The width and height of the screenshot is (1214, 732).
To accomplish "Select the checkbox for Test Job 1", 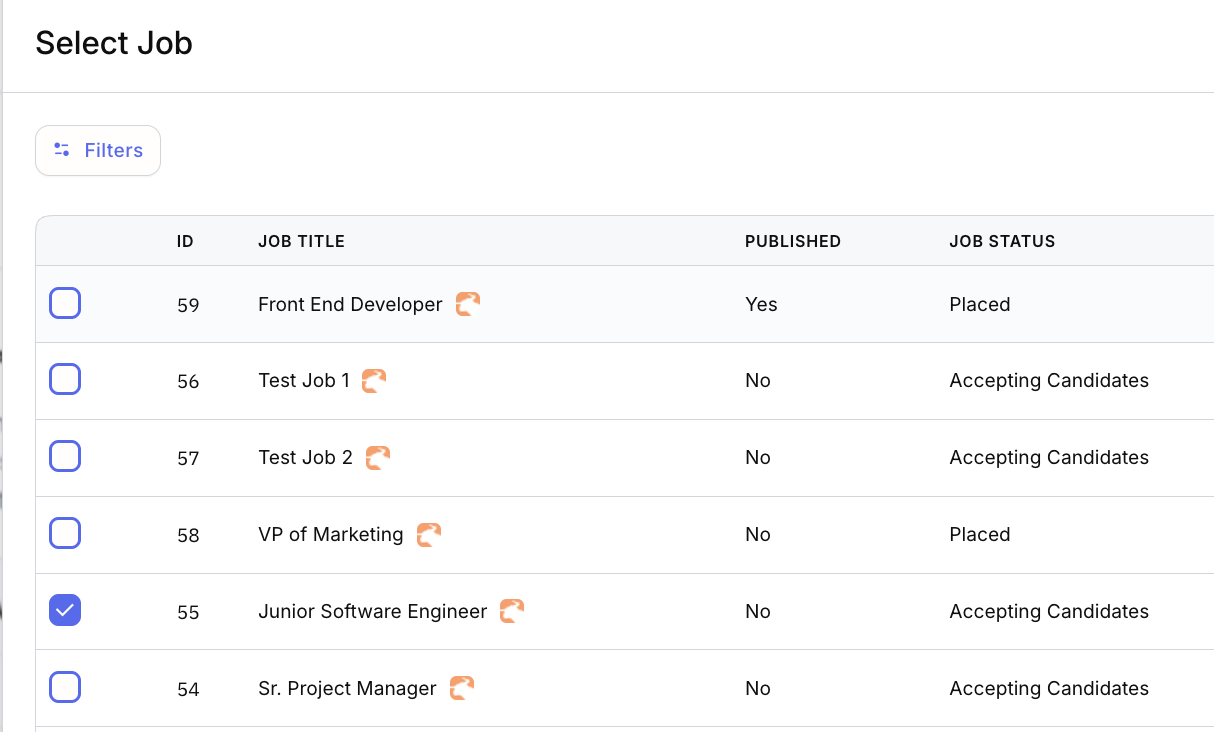I will tap(65, 380).
